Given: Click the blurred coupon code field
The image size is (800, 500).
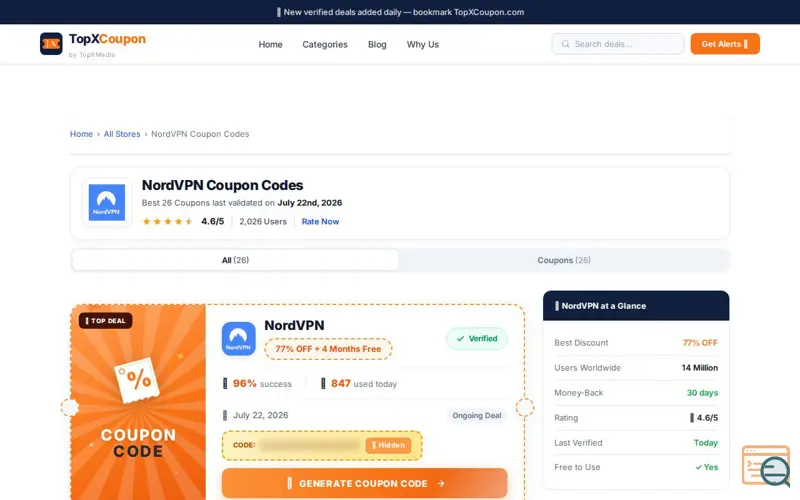Looking at the screenshot, I should pos(310,445).
